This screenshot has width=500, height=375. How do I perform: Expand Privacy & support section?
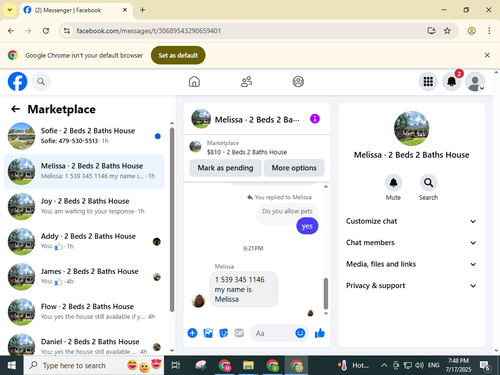tap(411, 286)
